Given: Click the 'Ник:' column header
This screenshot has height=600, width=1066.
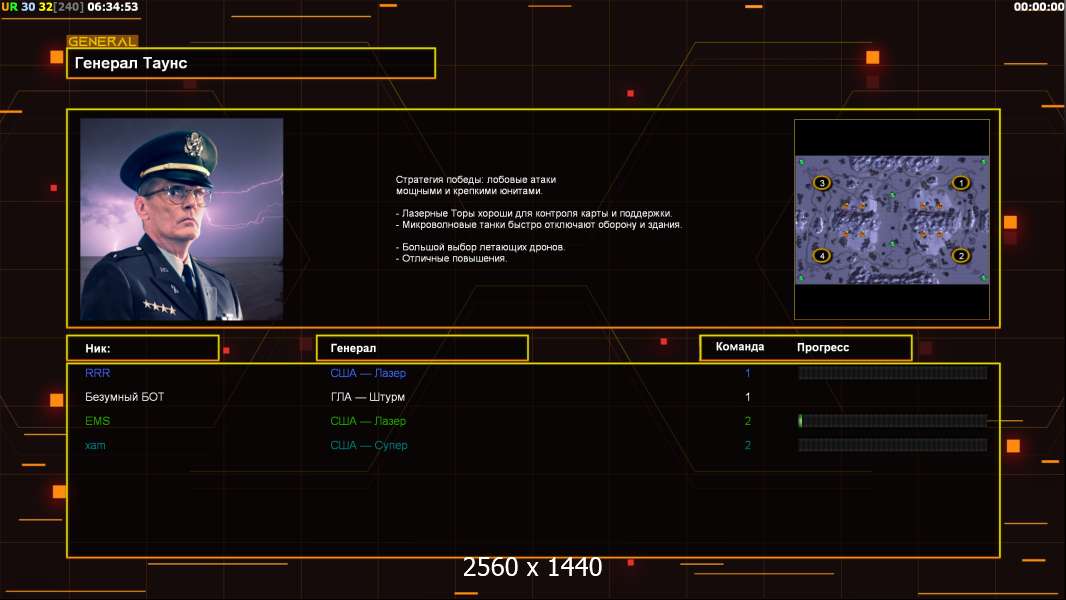Looking at the screenshot, I should (x=143, y=348).
